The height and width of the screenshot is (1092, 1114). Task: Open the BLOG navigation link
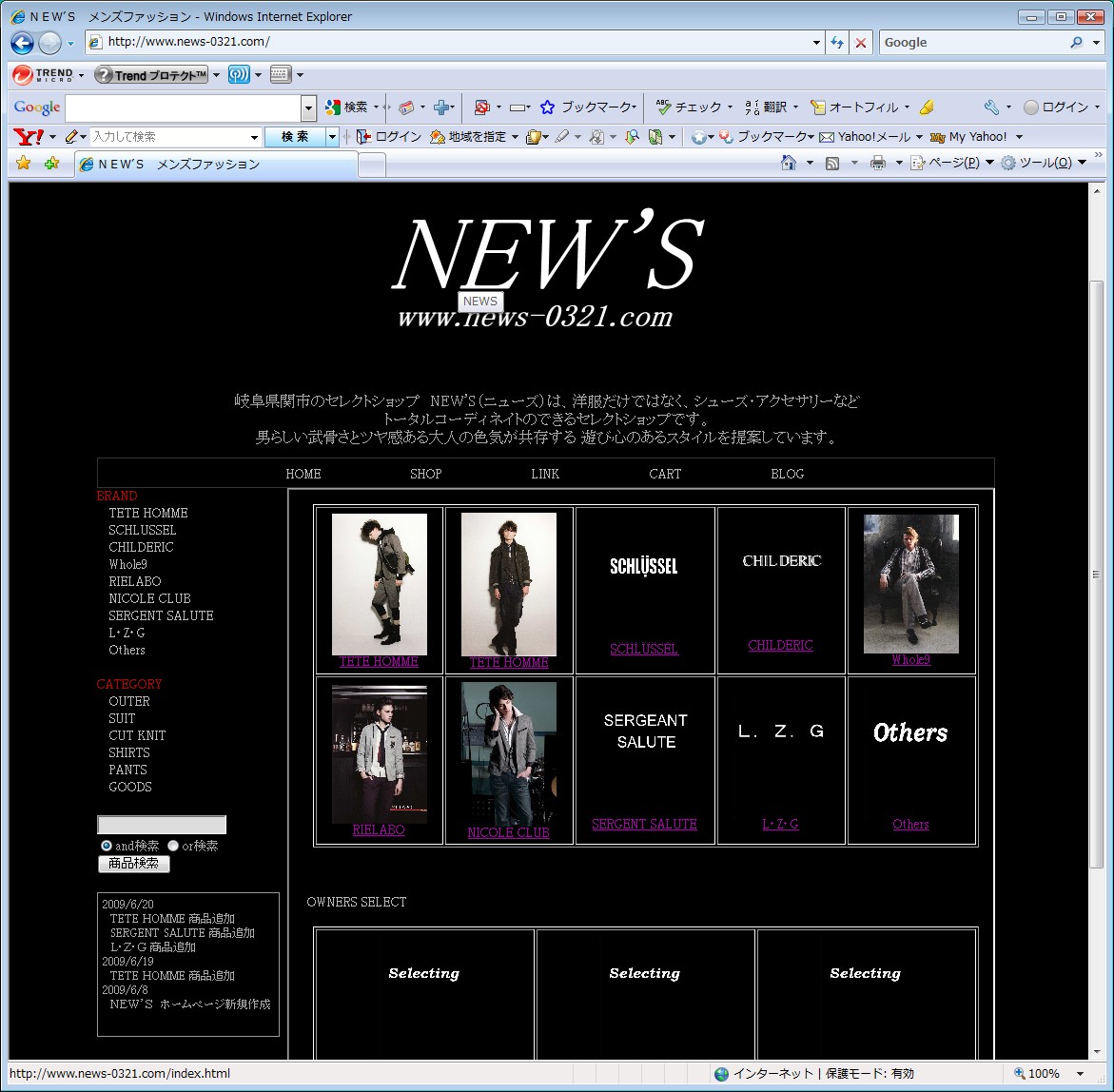[787, 474]
